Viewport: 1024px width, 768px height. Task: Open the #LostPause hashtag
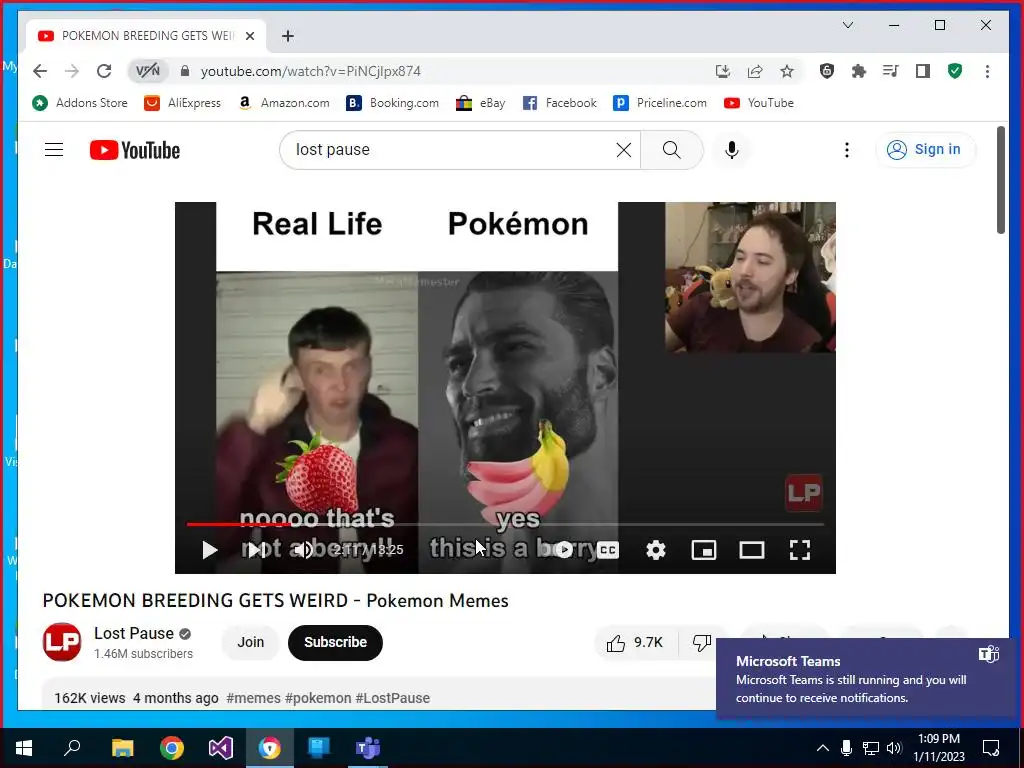pyautogui.click(x=392, y=698)
